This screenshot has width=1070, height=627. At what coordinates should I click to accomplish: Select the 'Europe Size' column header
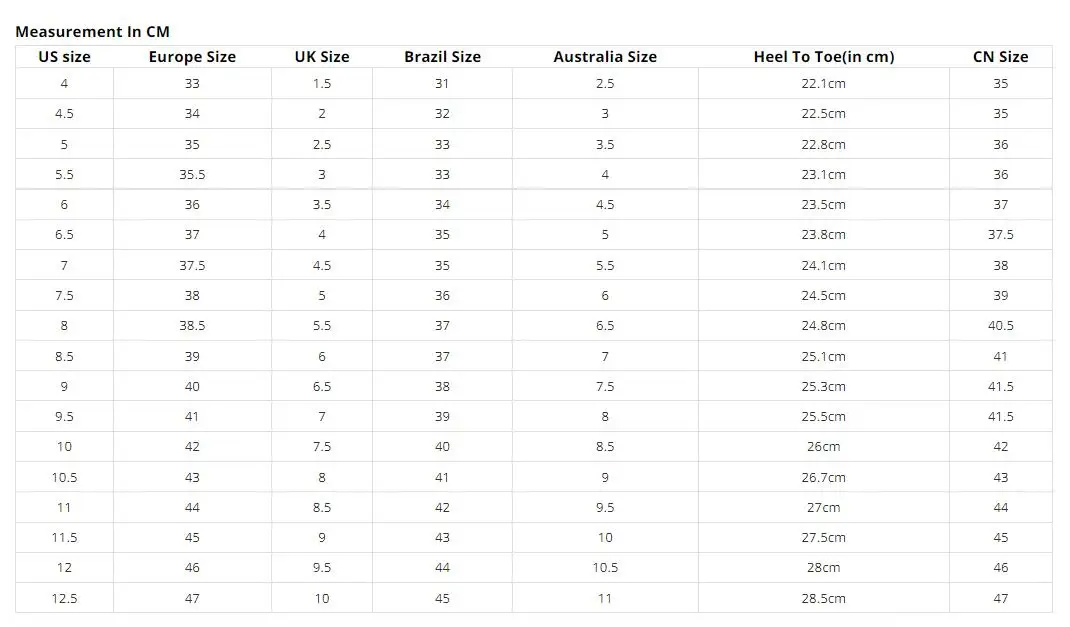click(192, 57)
